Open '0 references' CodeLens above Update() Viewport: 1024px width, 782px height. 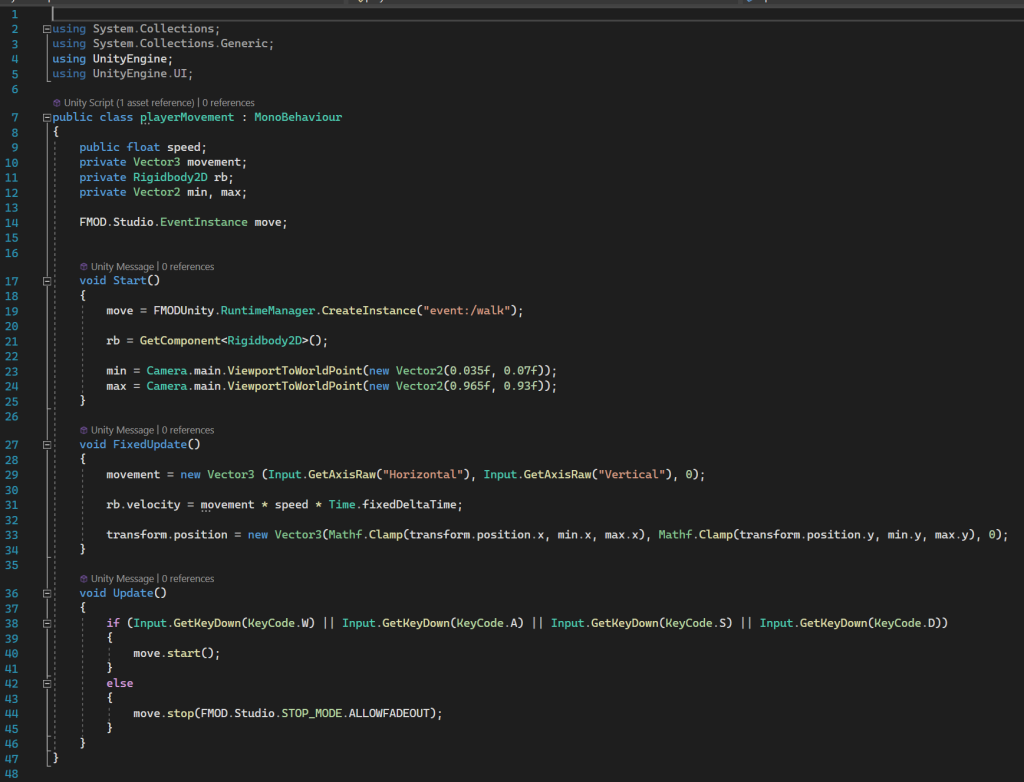(188, 579)
